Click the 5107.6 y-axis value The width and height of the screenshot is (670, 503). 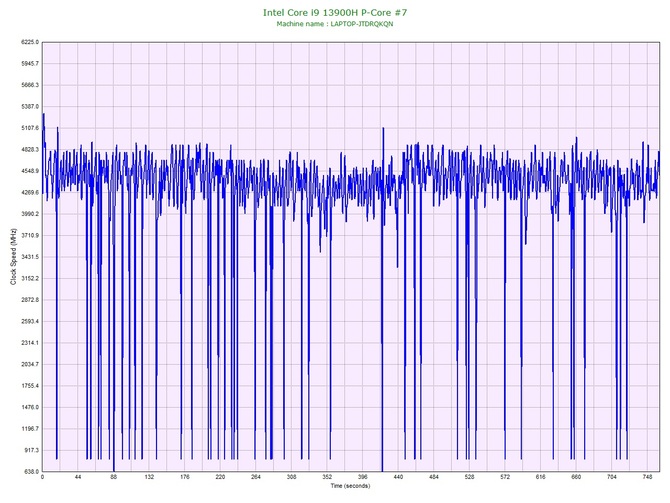click(x=30, y=128)
